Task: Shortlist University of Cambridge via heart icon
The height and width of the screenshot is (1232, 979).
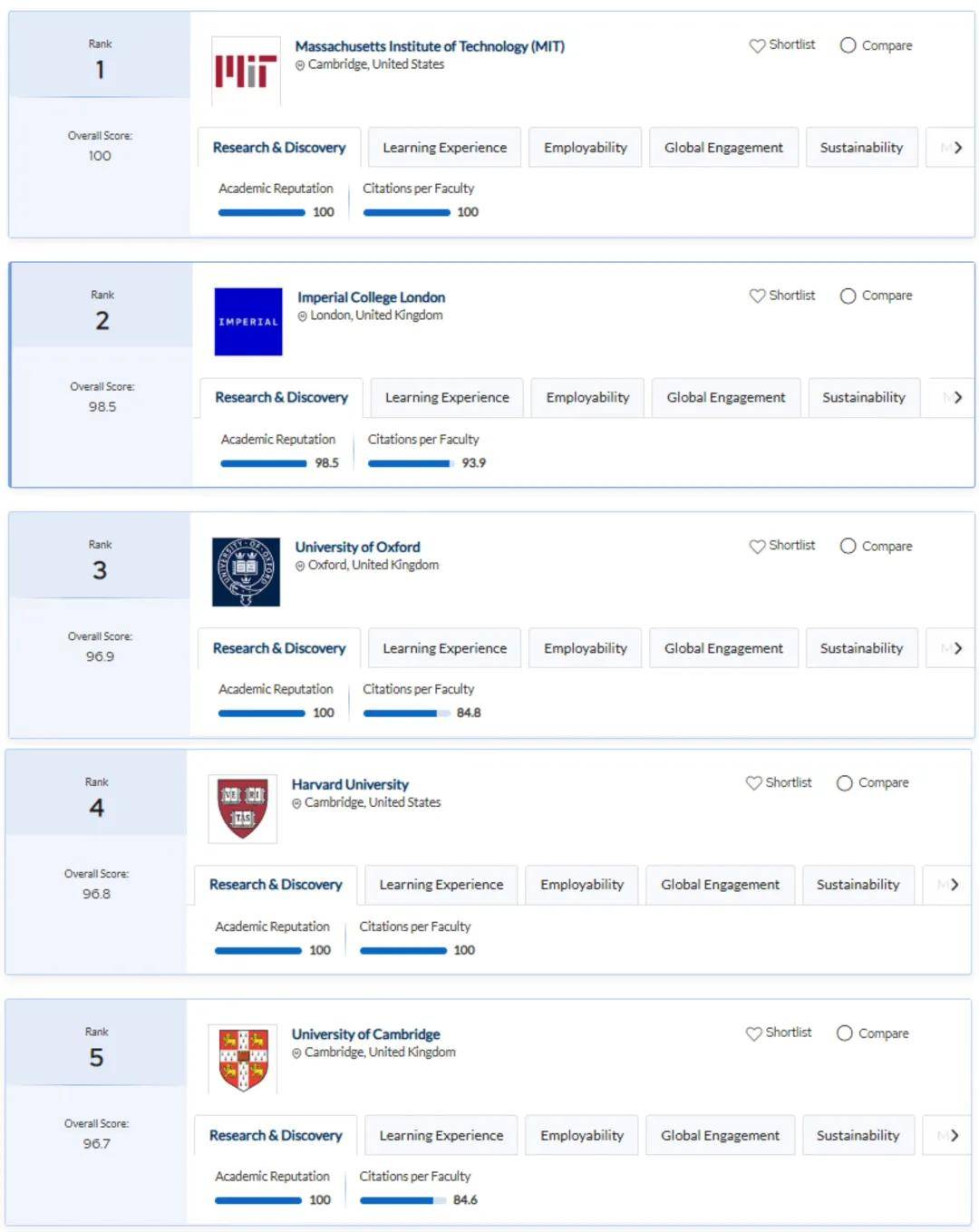Action: (753, 1033)
